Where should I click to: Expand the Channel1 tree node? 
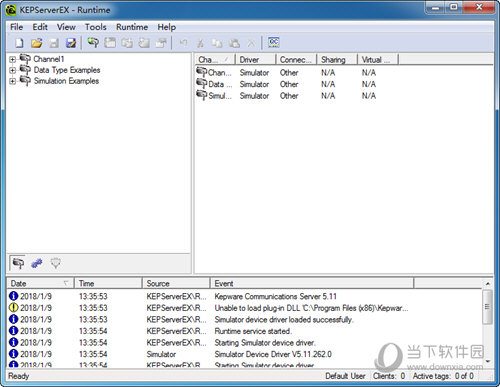[12, 60]
